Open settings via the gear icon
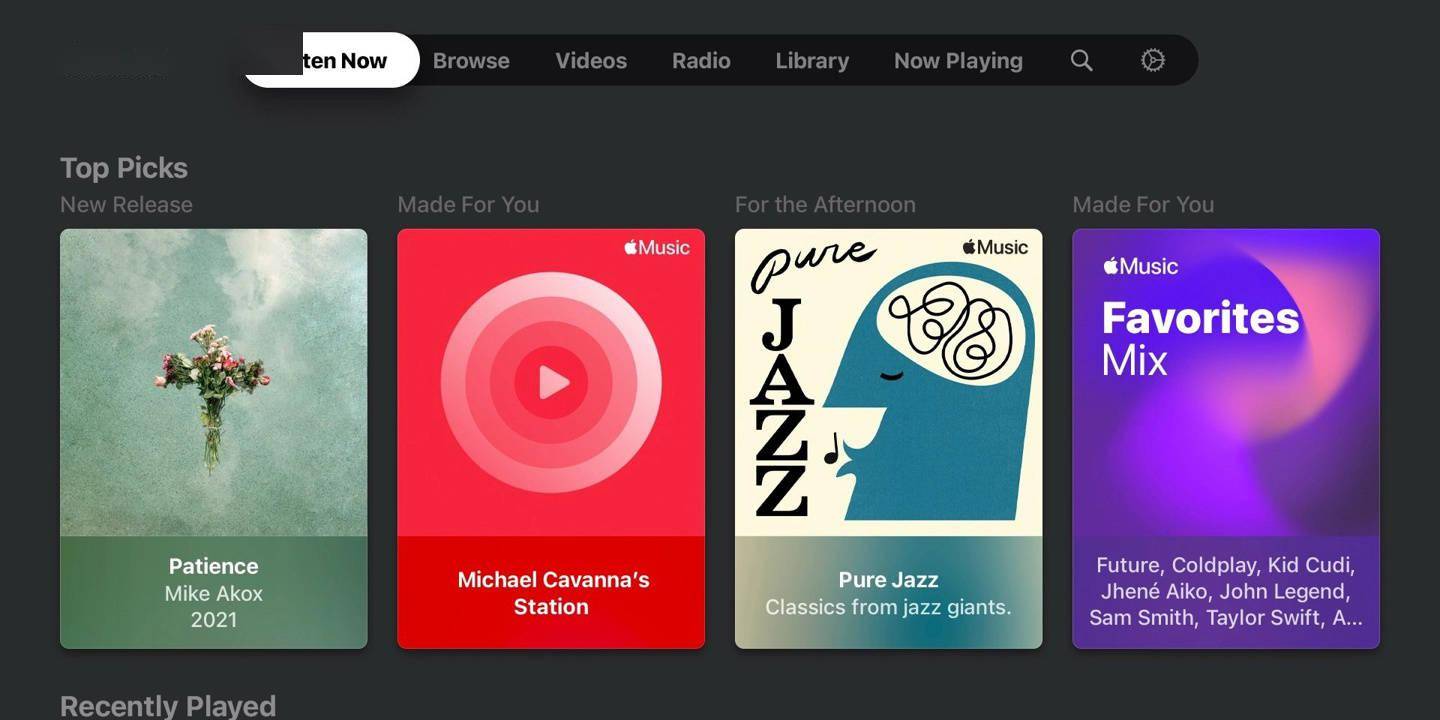Image resolution: width=1440 pixels, height=720 pixels. point(1152,60)
